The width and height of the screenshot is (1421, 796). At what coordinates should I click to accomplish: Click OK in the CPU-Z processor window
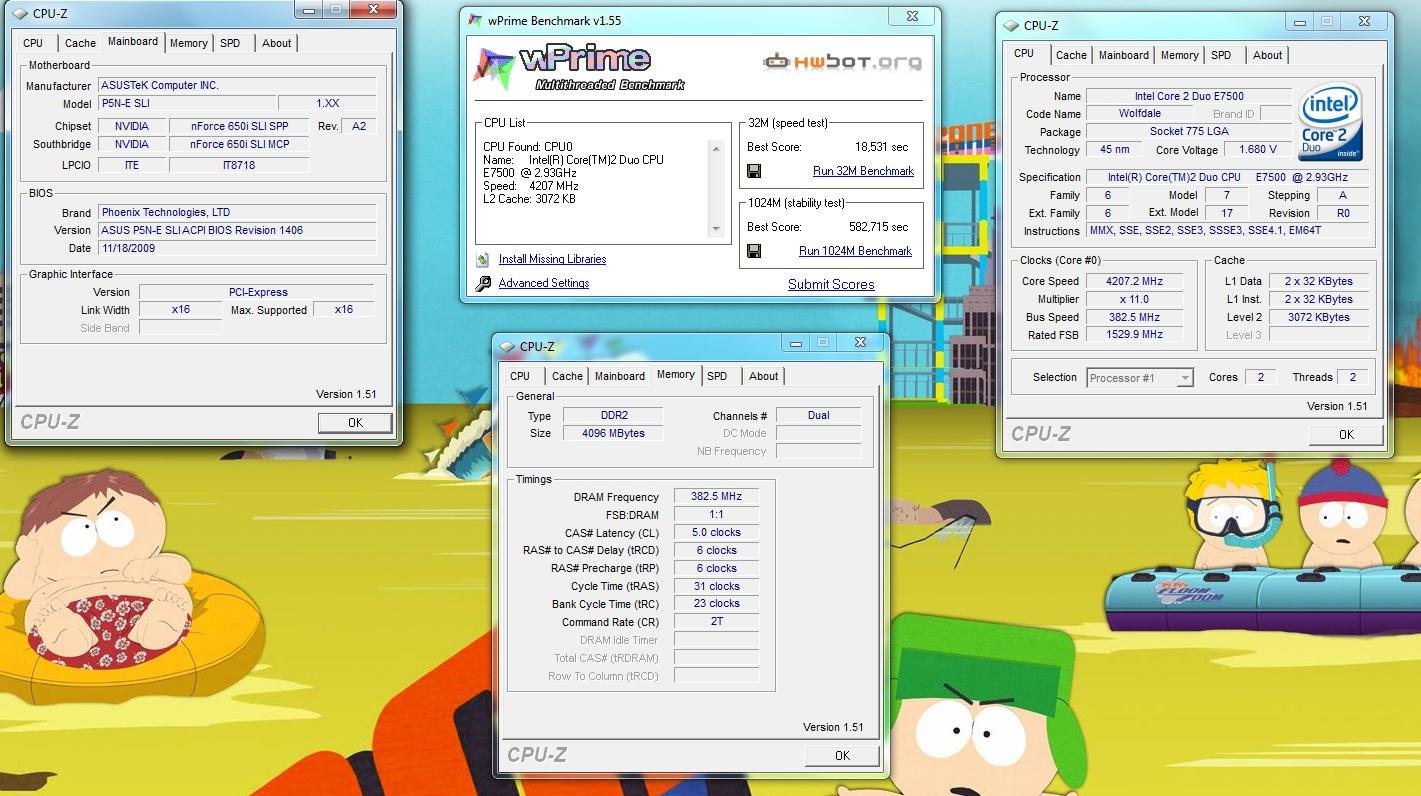pos(1346,434)
